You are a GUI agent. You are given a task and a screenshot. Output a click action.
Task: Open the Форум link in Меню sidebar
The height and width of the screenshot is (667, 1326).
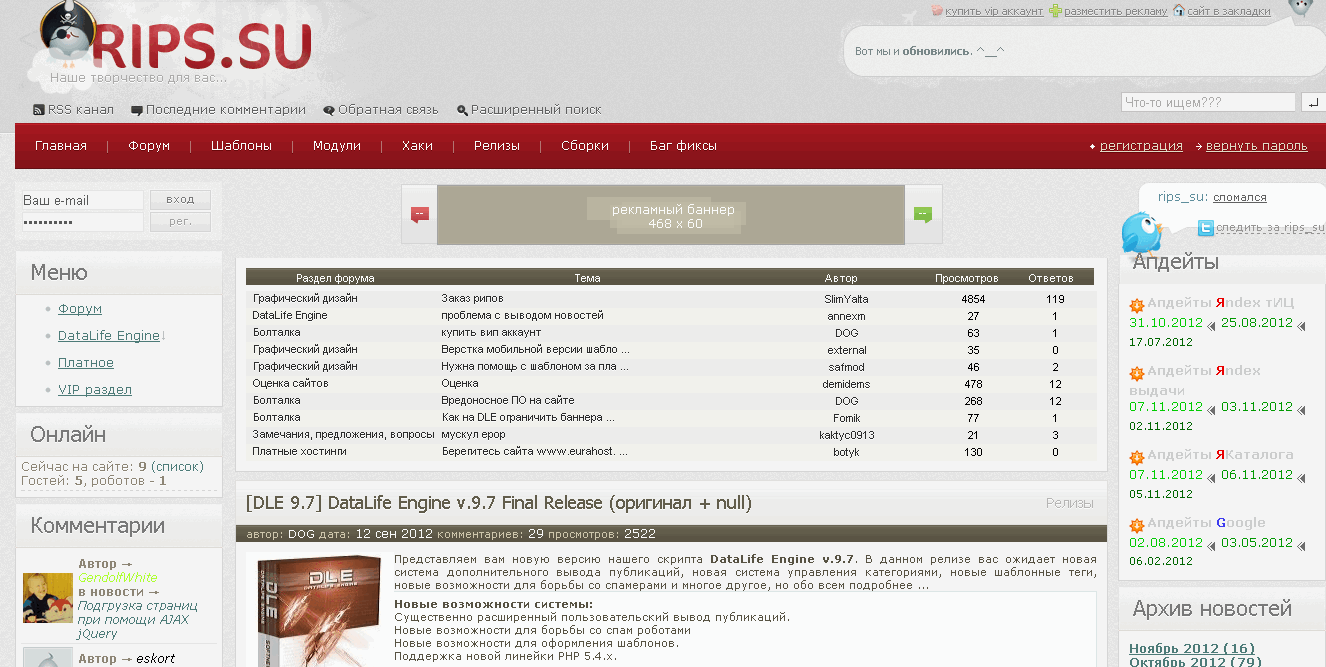coord(80,309)
